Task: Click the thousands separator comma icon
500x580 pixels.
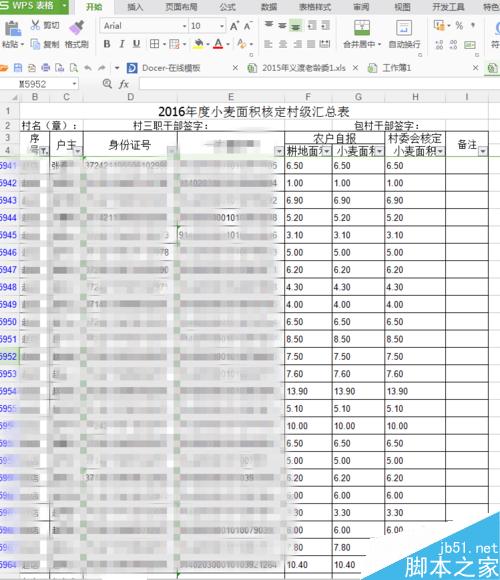Action: 473,25
